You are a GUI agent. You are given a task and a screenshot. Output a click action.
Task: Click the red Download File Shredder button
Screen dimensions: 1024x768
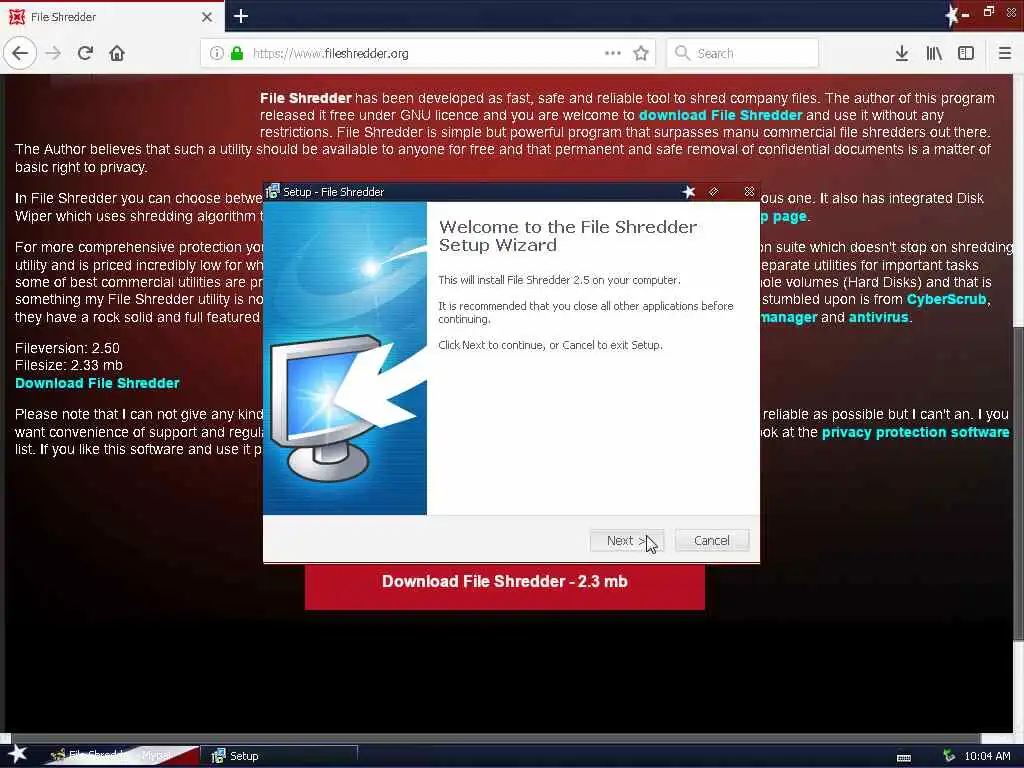click(505, 586)
